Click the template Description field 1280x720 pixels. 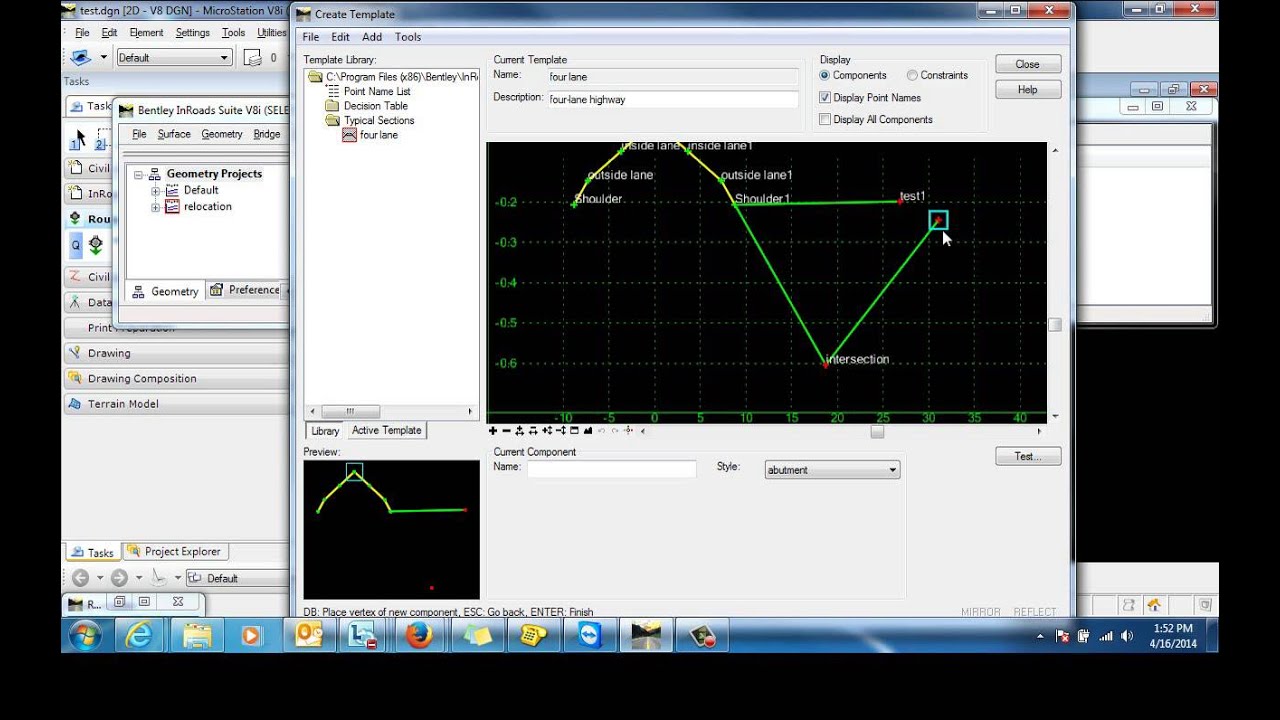point(672,100)
